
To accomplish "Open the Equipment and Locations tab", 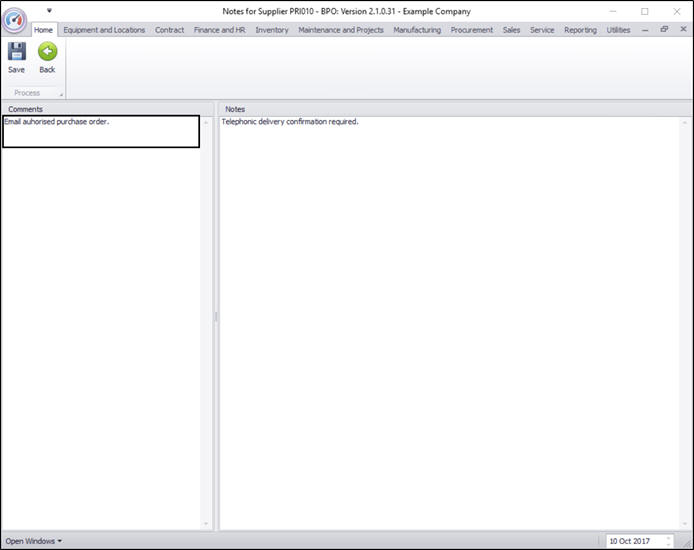I will point(104,30).
